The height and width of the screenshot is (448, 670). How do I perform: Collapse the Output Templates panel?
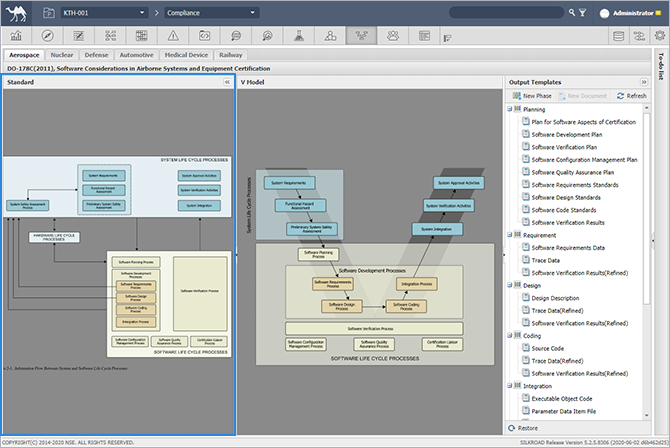pos(644,82)
